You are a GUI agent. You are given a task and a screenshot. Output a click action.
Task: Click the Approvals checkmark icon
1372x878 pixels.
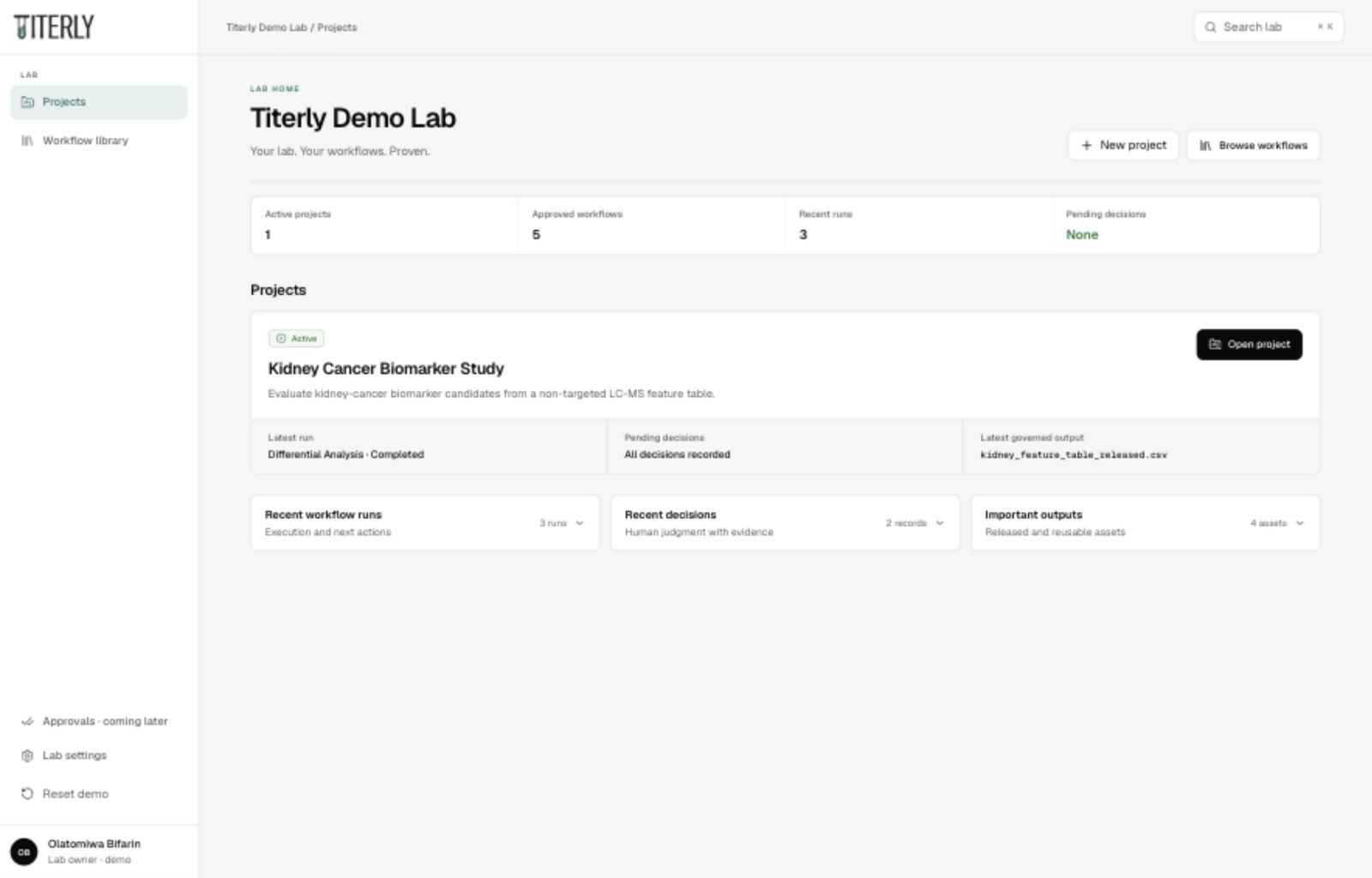(x=27, y=721)
